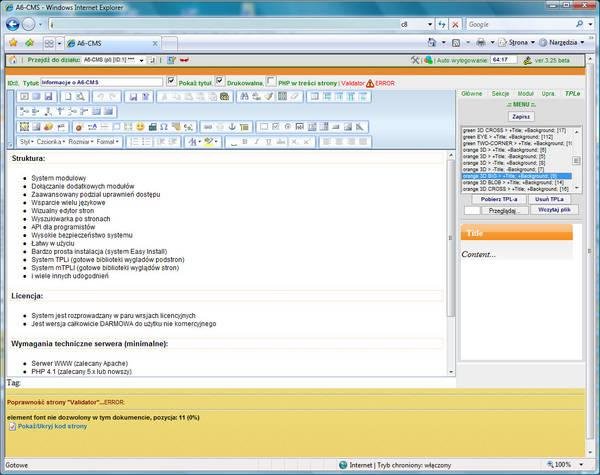Viewport: 600px width, 475px height.
Task: Insert checkbox form field icon
Action: coord(276,127)
